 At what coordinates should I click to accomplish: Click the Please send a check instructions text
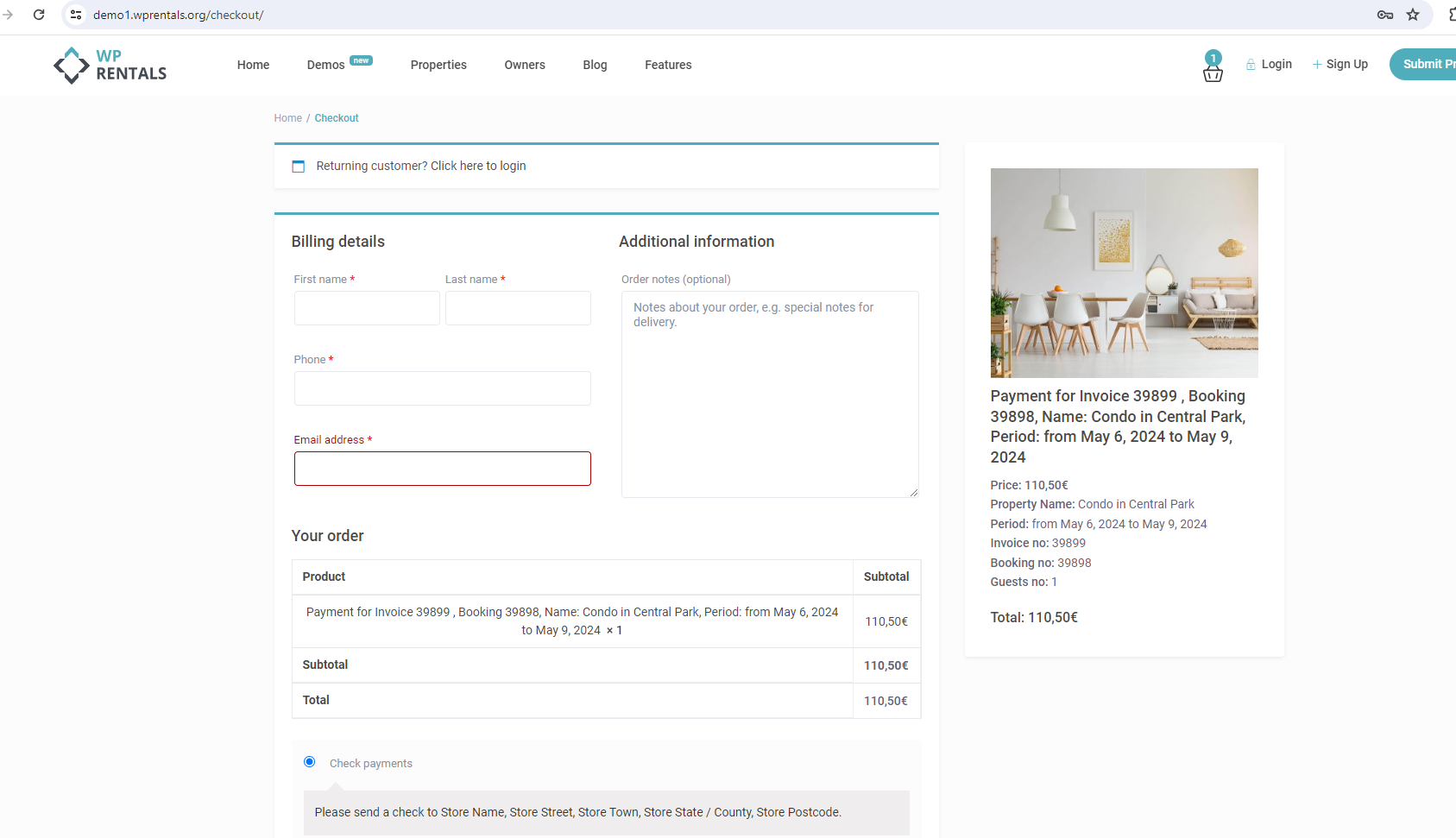(x=578, y=812)
